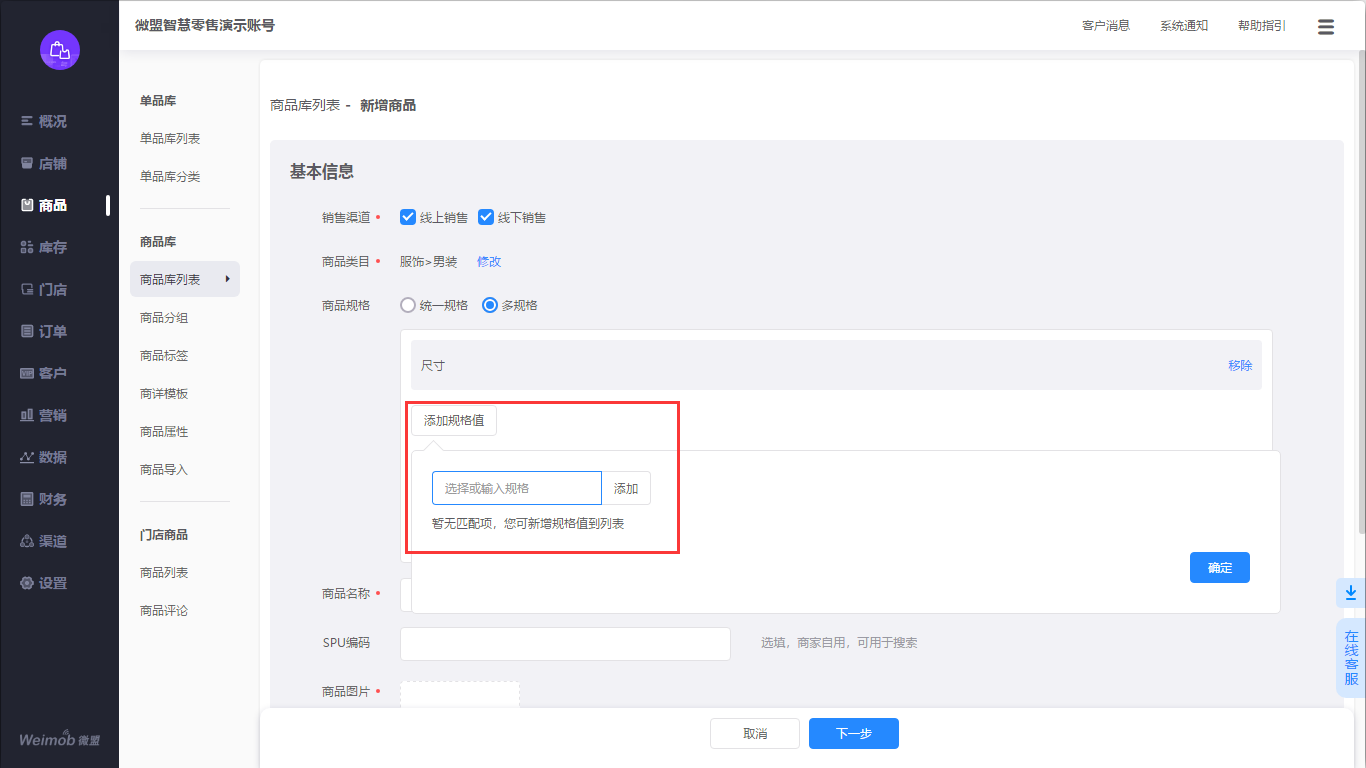
Task: Click 修改 next to 商品类目
Action: 489,262
